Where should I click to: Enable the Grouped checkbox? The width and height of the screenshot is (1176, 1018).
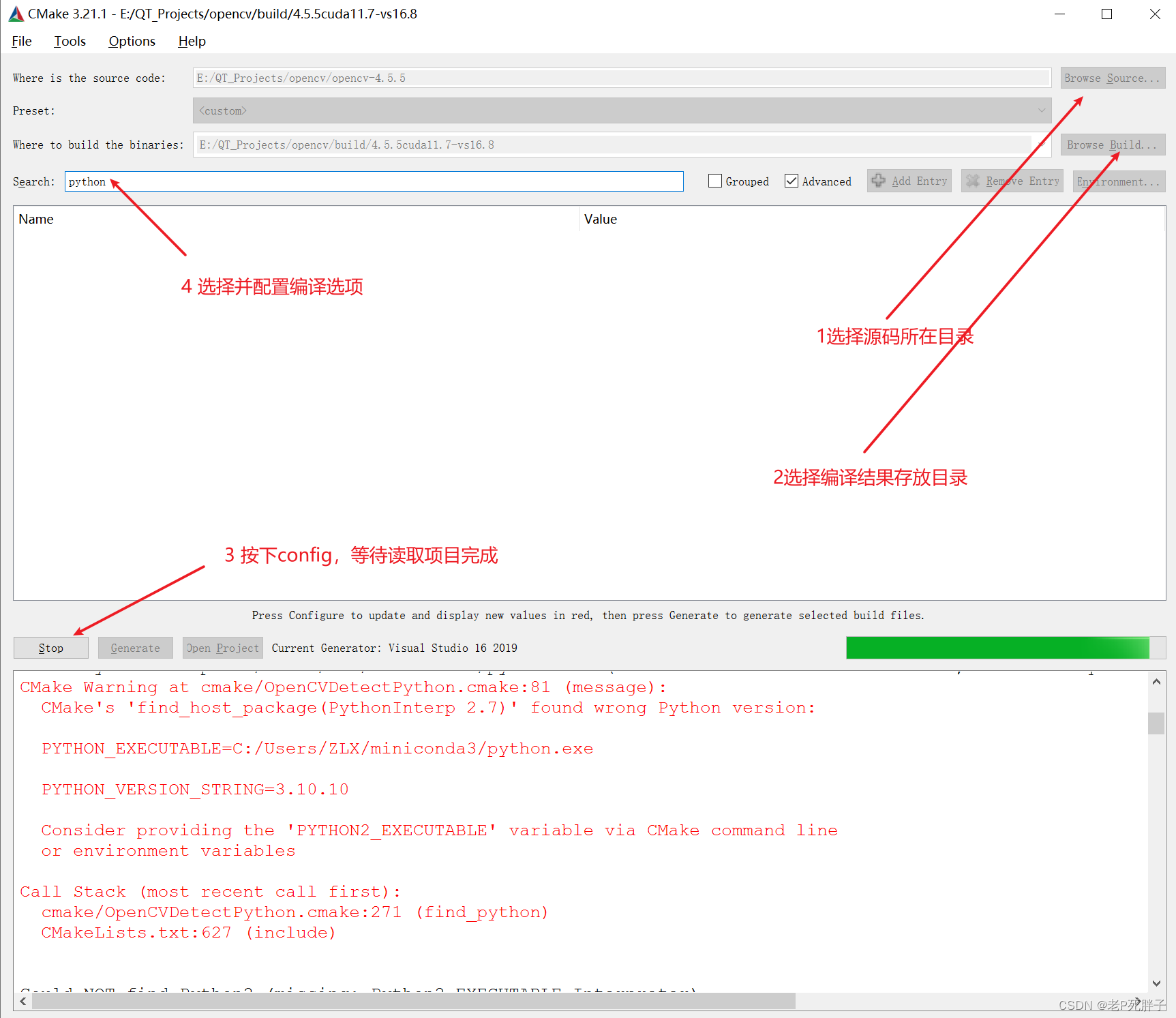(x=714, y=181)
